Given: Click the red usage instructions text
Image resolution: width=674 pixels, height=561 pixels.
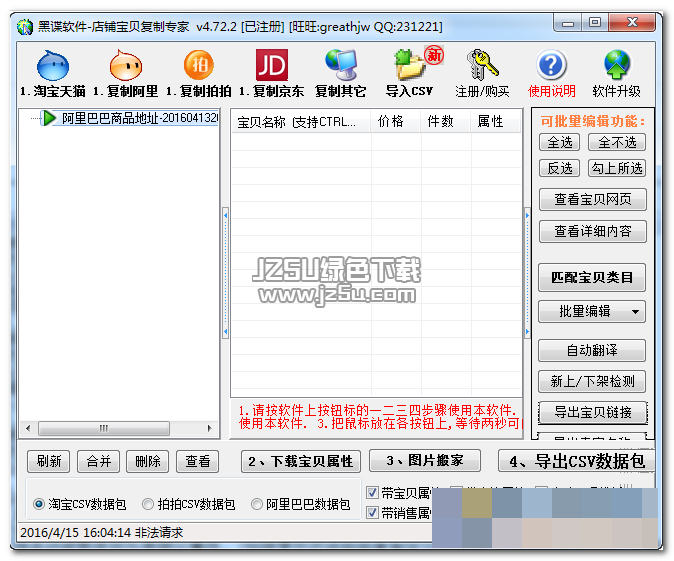Looking at the screenshot, I should [380, 417].
